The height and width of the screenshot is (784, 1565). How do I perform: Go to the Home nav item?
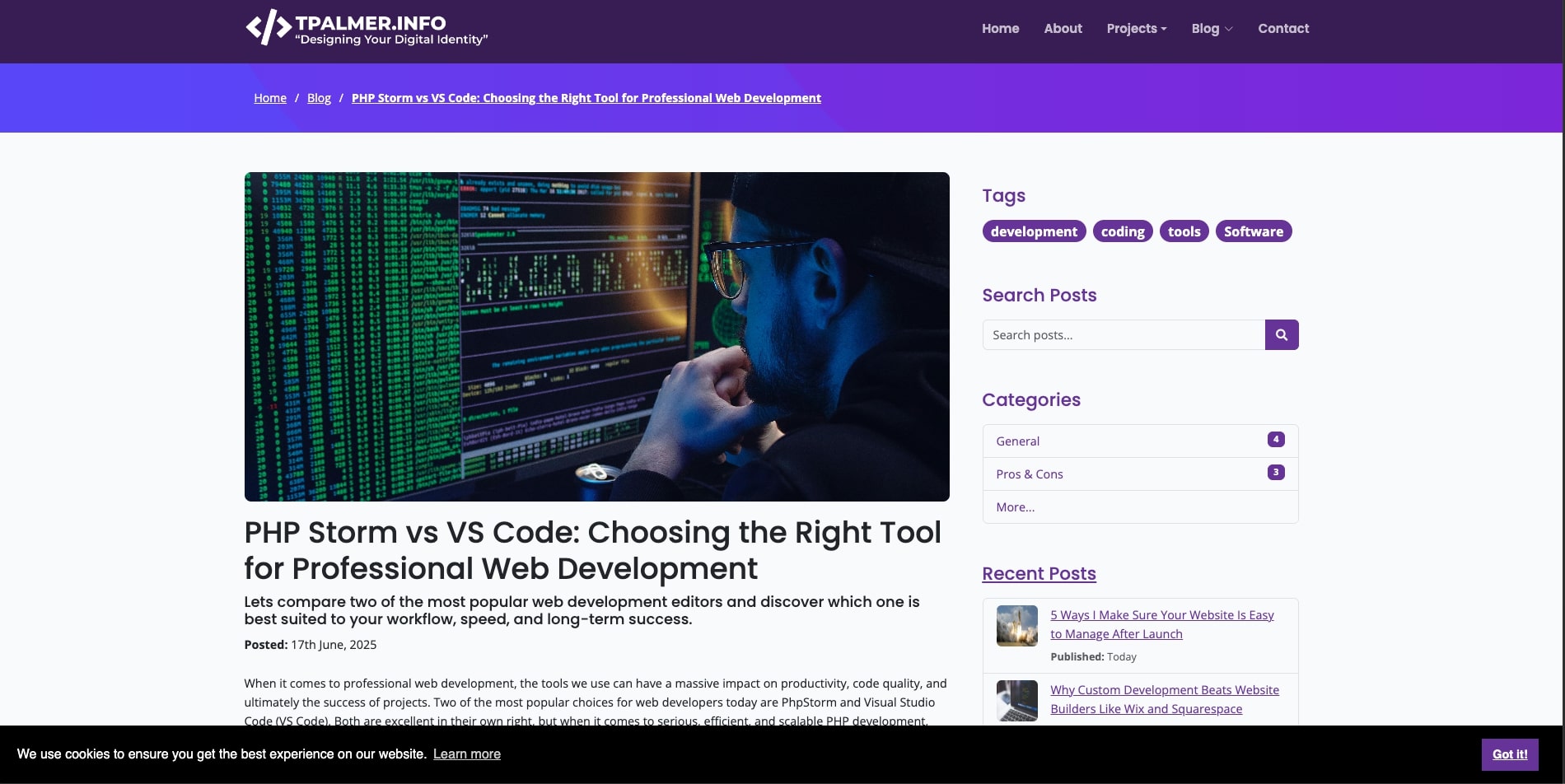tap(1000, 29)
